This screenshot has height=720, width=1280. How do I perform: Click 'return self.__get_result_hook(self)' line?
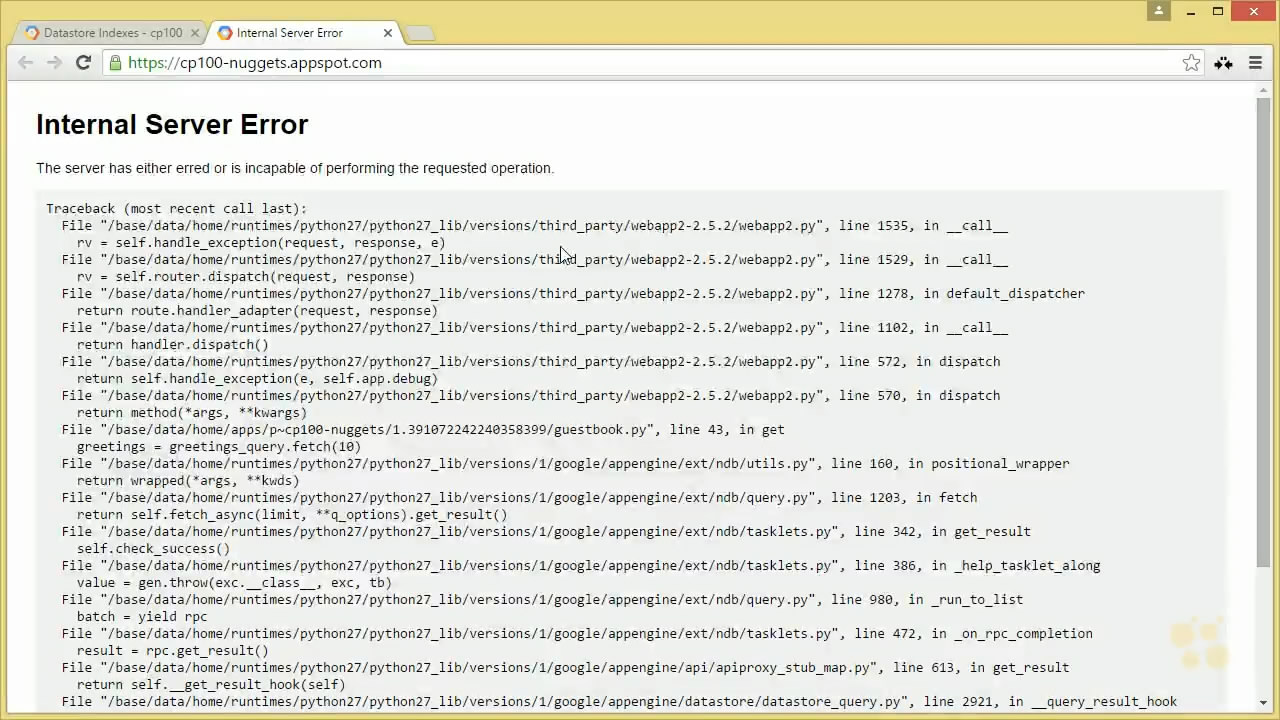(211, 685)
